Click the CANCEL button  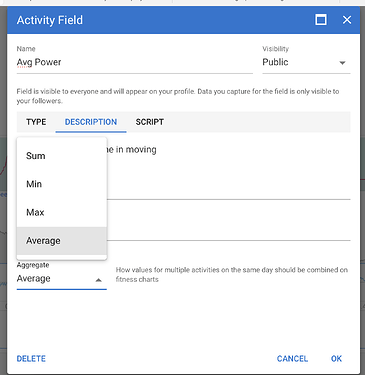292,359
